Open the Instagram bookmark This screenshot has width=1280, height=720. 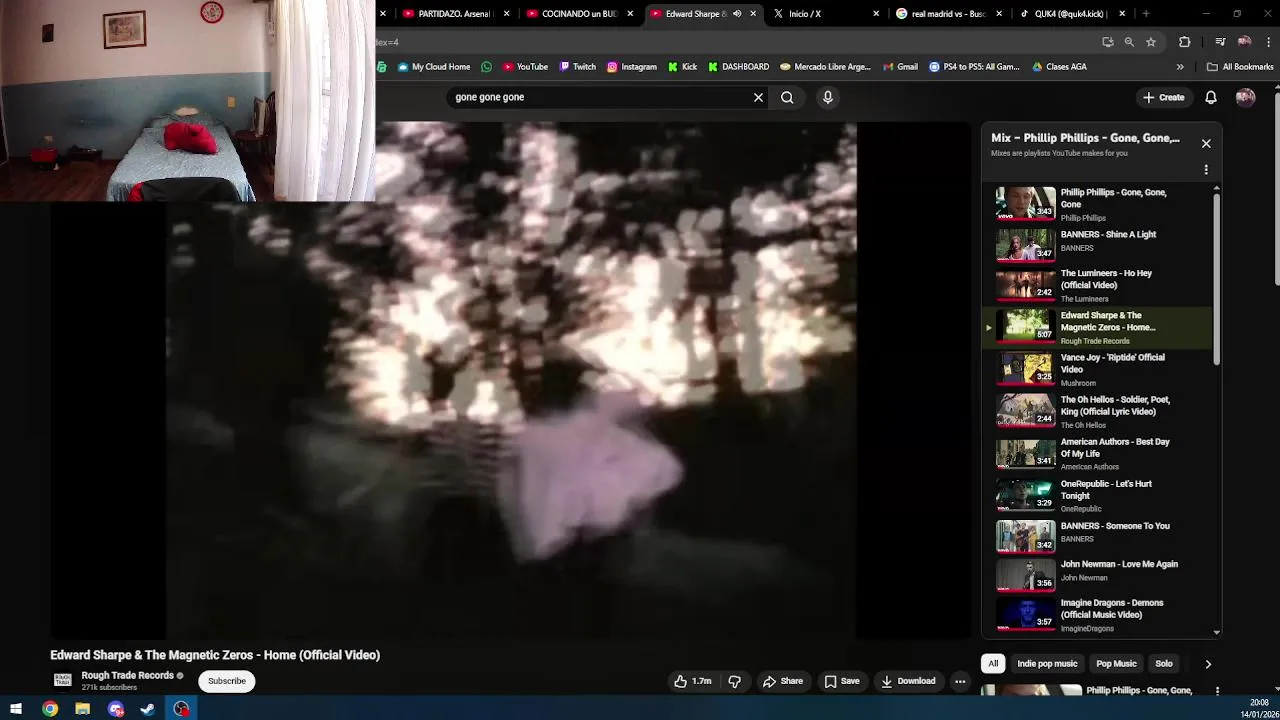pyautogui.click(x=632, y=67)
